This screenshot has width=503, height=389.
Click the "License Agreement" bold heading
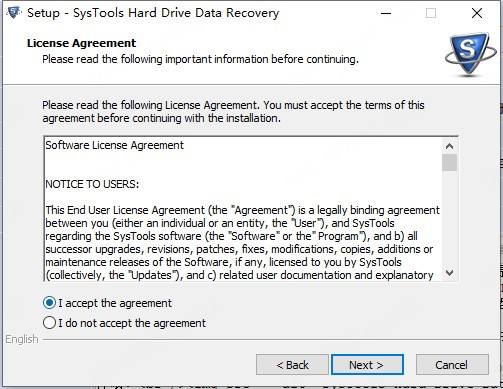(81, 43)
